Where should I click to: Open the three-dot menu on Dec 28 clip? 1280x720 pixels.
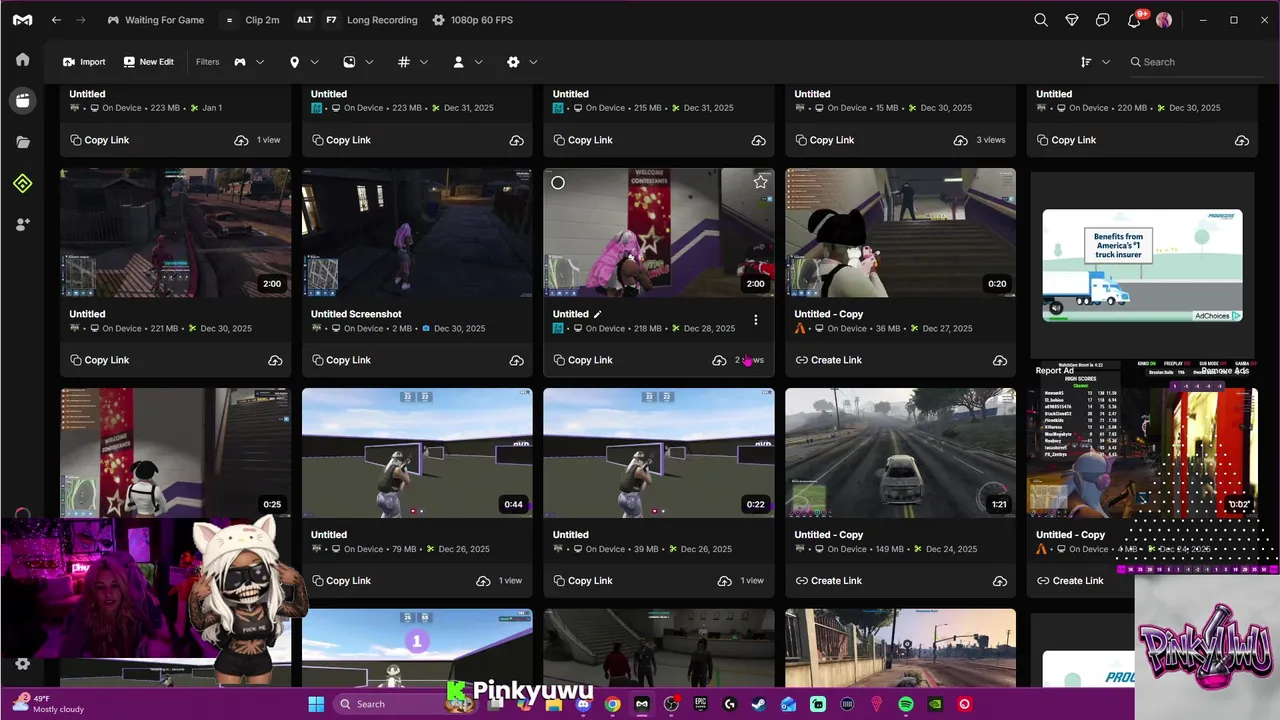[x=756, y=320]
